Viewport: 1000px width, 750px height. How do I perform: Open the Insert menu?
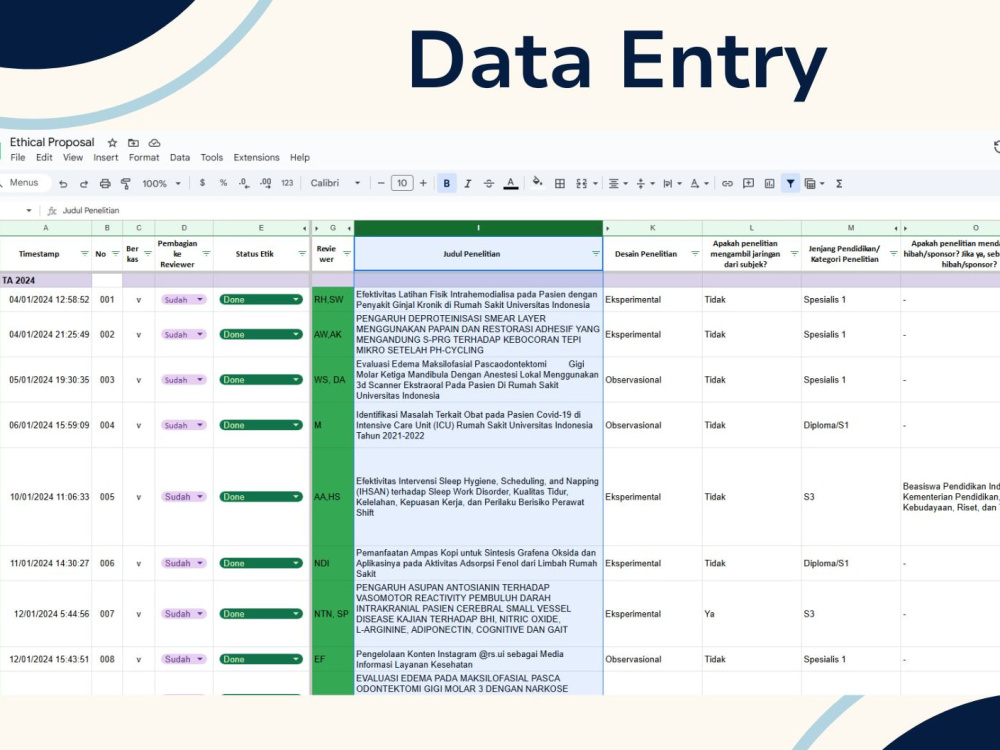106,158
